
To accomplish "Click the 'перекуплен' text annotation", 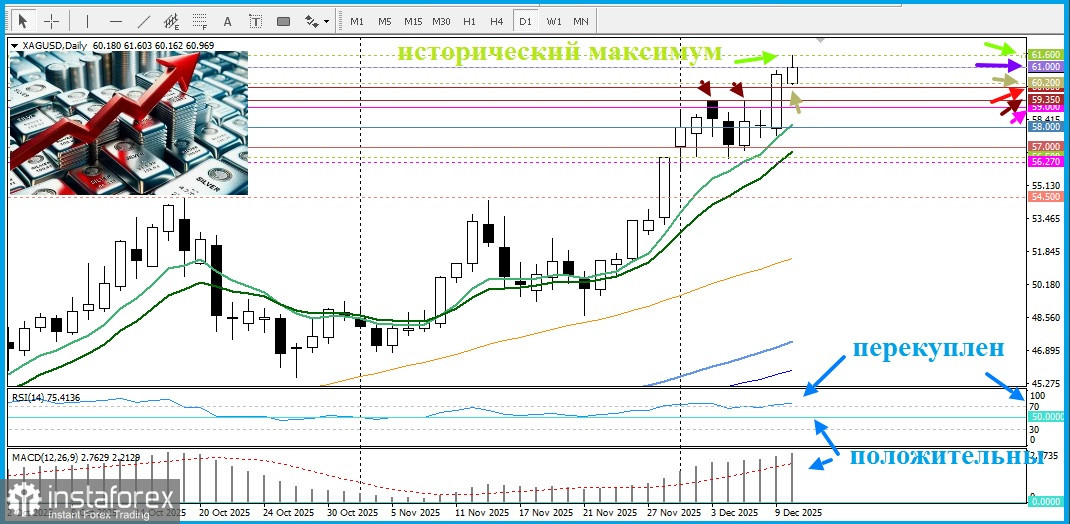I will tap(928, 349).
